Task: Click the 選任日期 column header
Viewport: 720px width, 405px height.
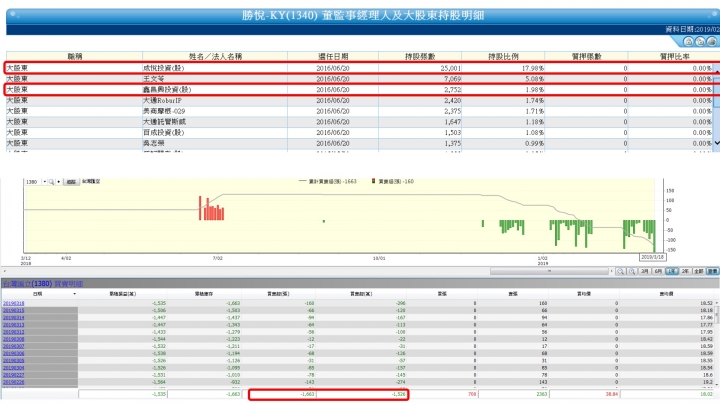Action: [x=333, y=56]
